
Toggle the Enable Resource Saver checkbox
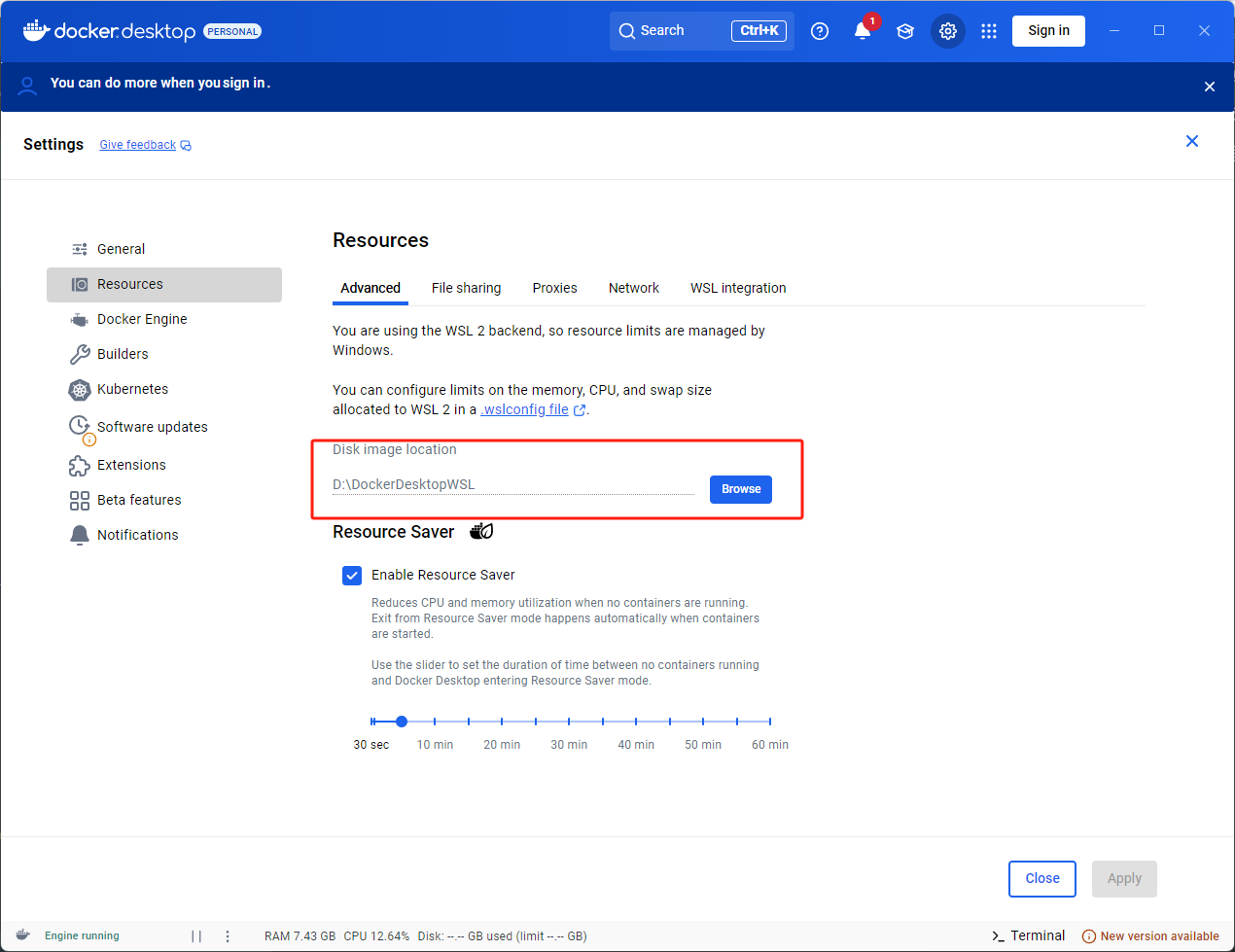[352, 576]
